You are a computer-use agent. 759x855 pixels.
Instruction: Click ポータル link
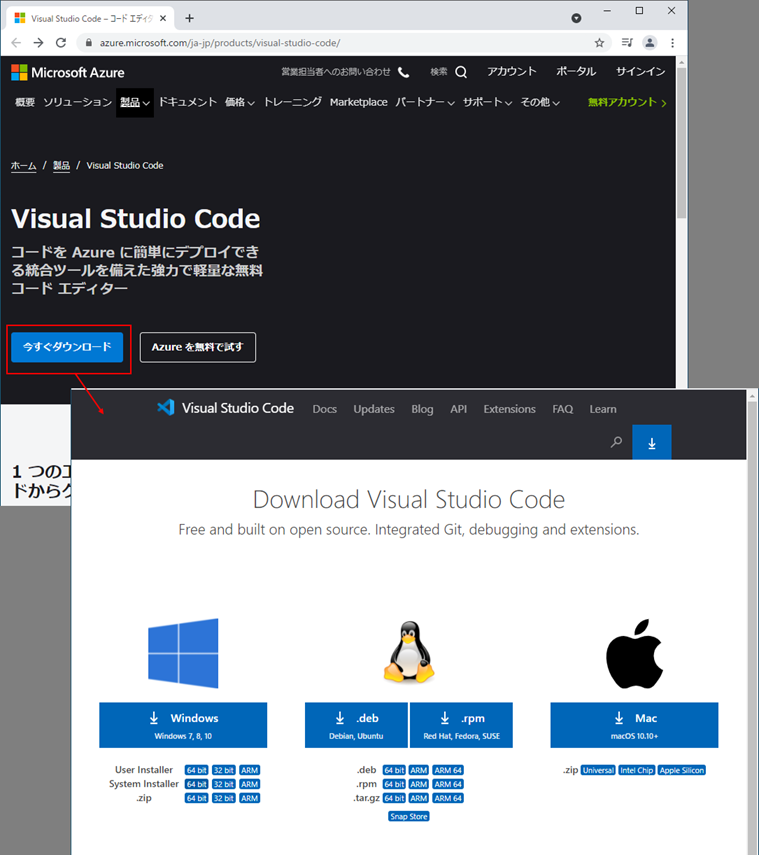click(x=576, y=72)
